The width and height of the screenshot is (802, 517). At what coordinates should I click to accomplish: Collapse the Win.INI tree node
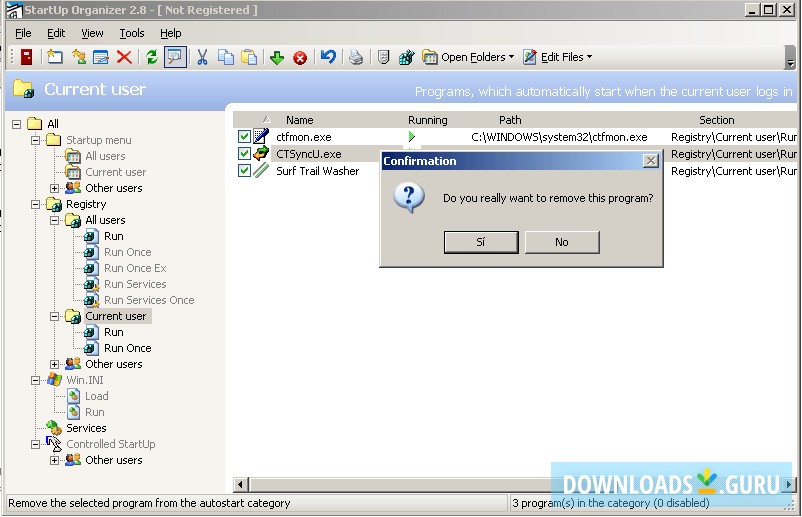(x=35, y=380)
